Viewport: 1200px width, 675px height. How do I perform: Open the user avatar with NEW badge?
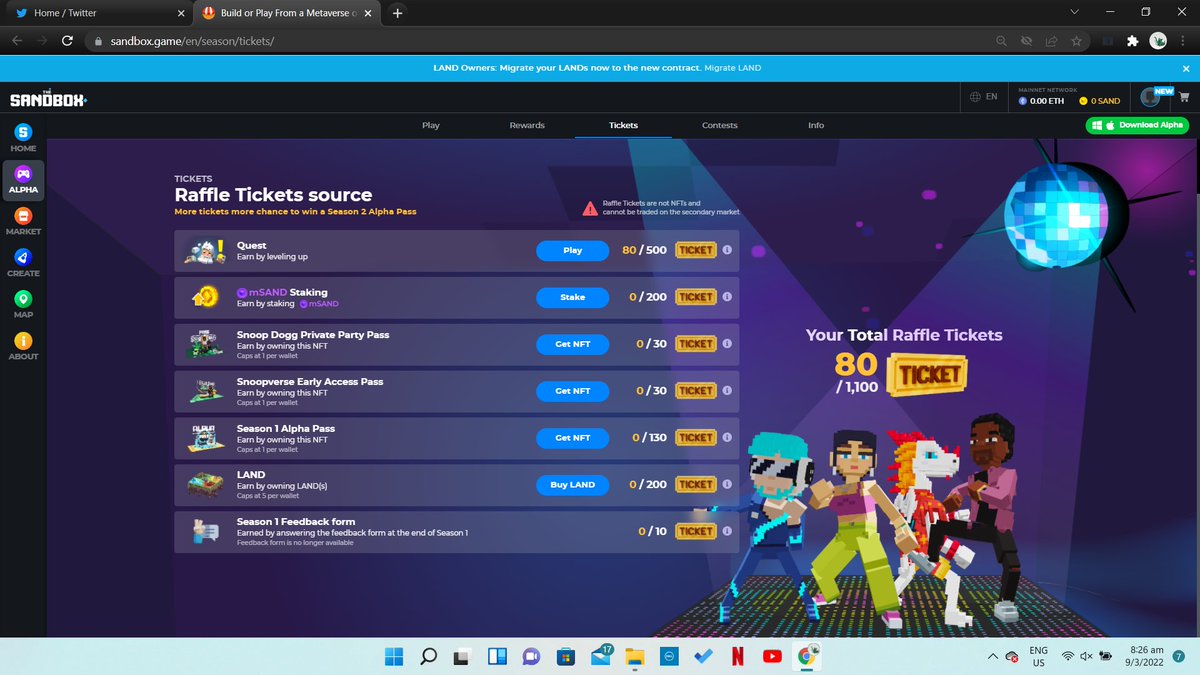pyautogui.click(x=1151, y=98)
